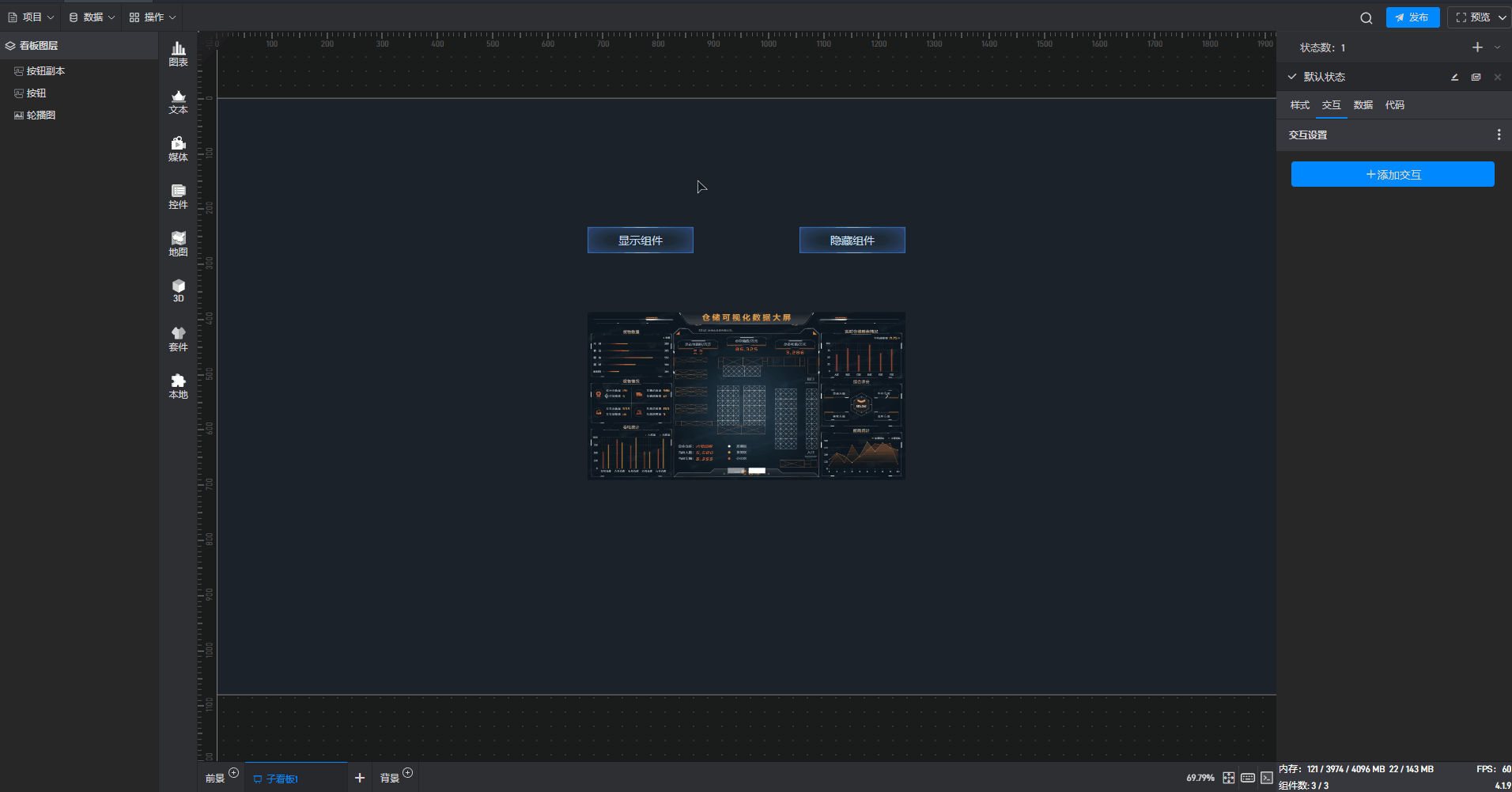
Task: Expand the 项目 dropdown menu
Action: pyautogui.click(x=32, y=17)
